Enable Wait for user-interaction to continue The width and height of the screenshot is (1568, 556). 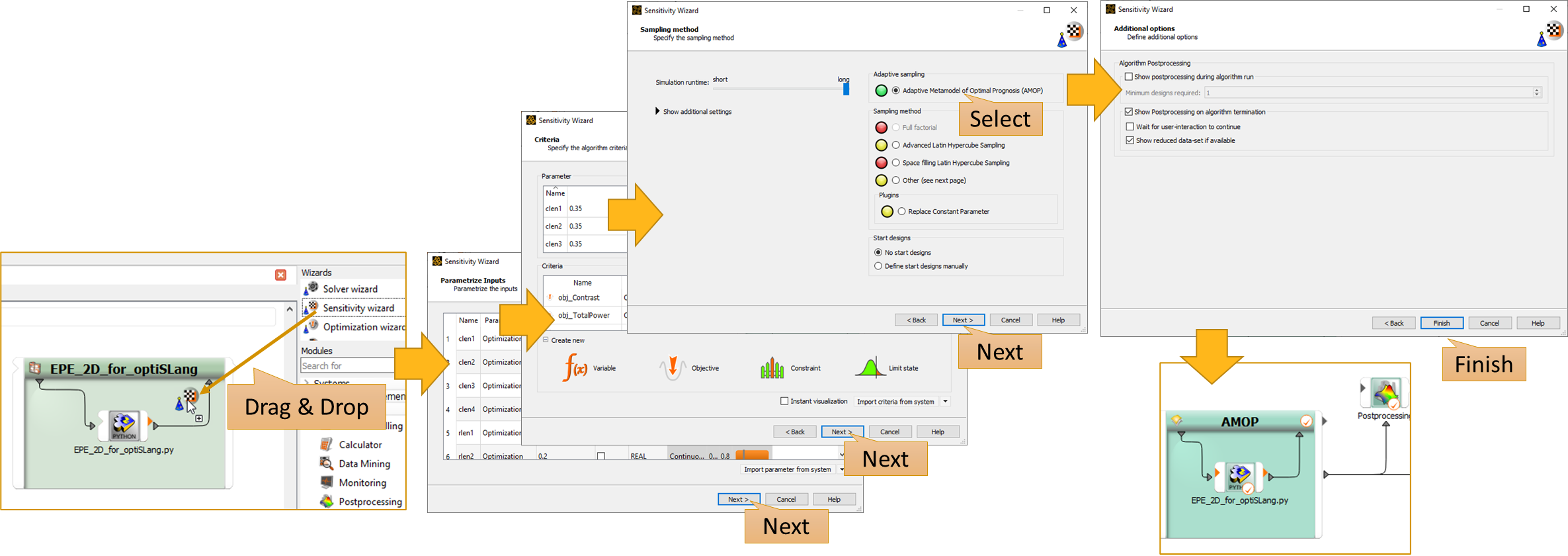click(1130, 126)
